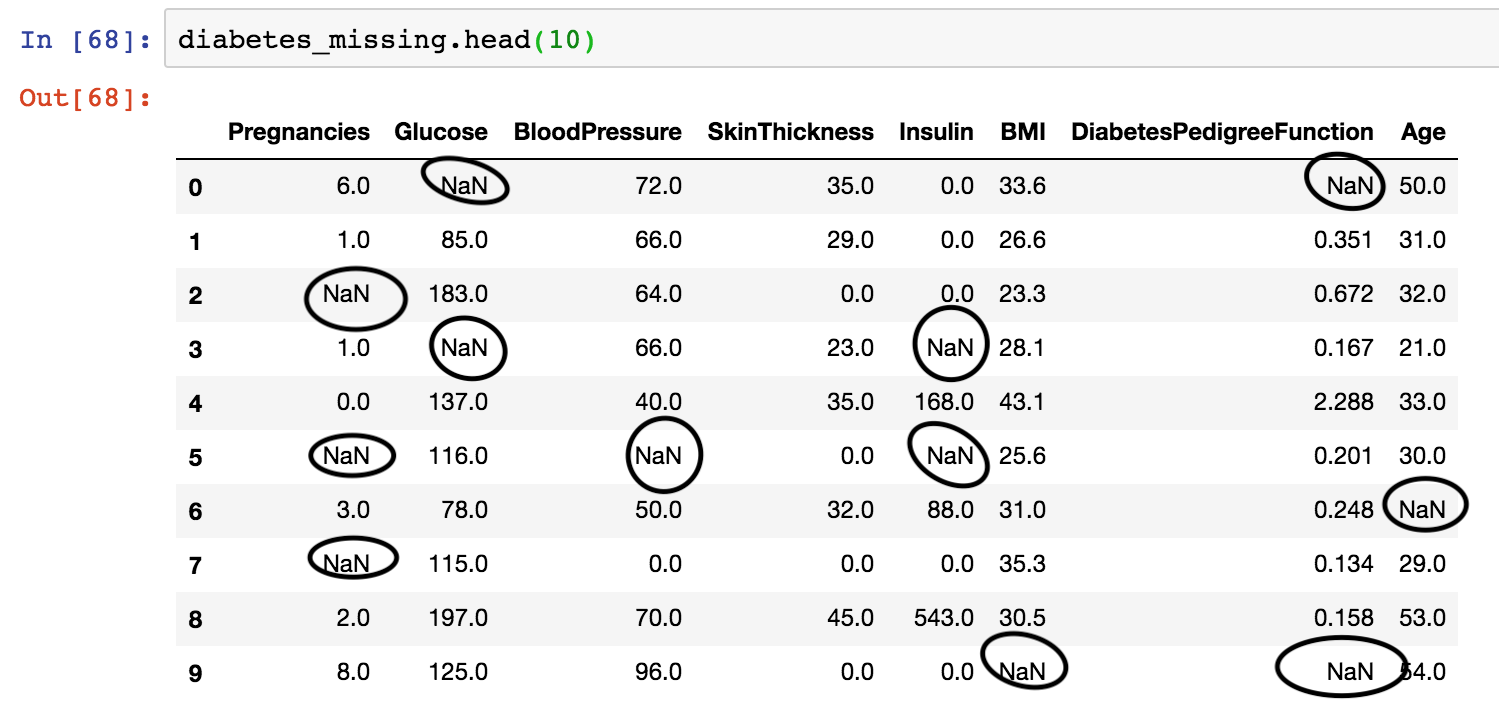Select the circled NaN in Glucose row 0

pos(464,185)
